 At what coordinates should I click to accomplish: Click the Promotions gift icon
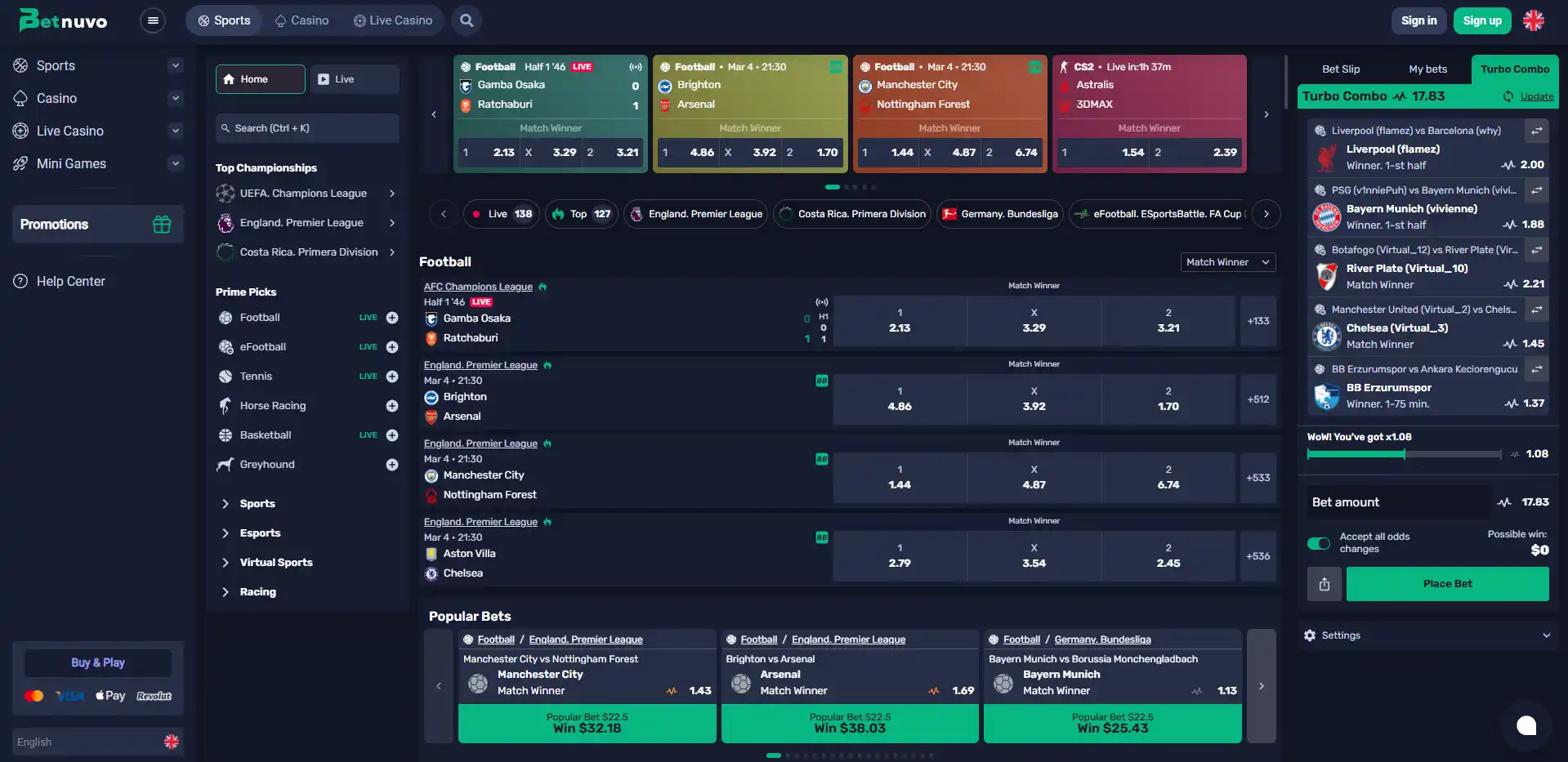[x=162, y=225]
